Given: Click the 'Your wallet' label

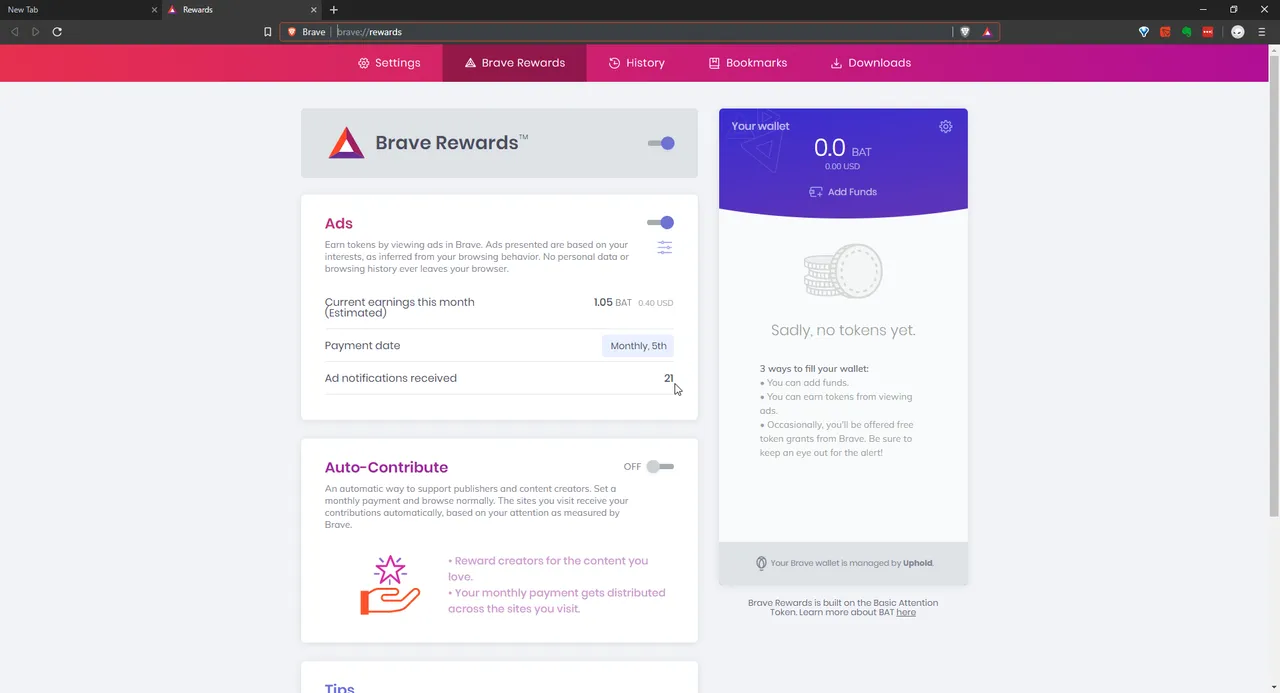Looking at the screenshot, I should coord(760,126).
